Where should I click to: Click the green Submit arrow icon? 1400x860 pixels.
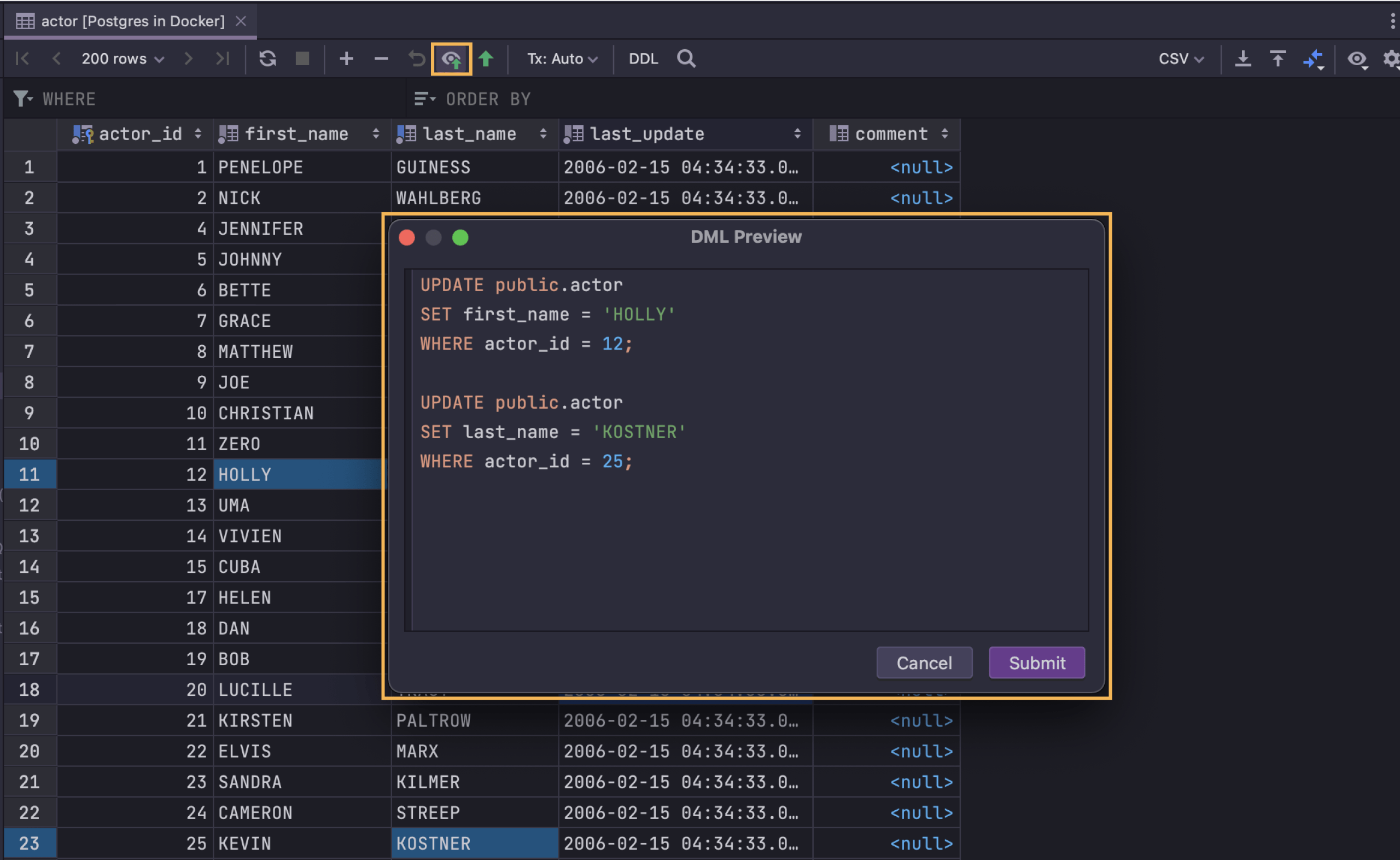(486, 59)
